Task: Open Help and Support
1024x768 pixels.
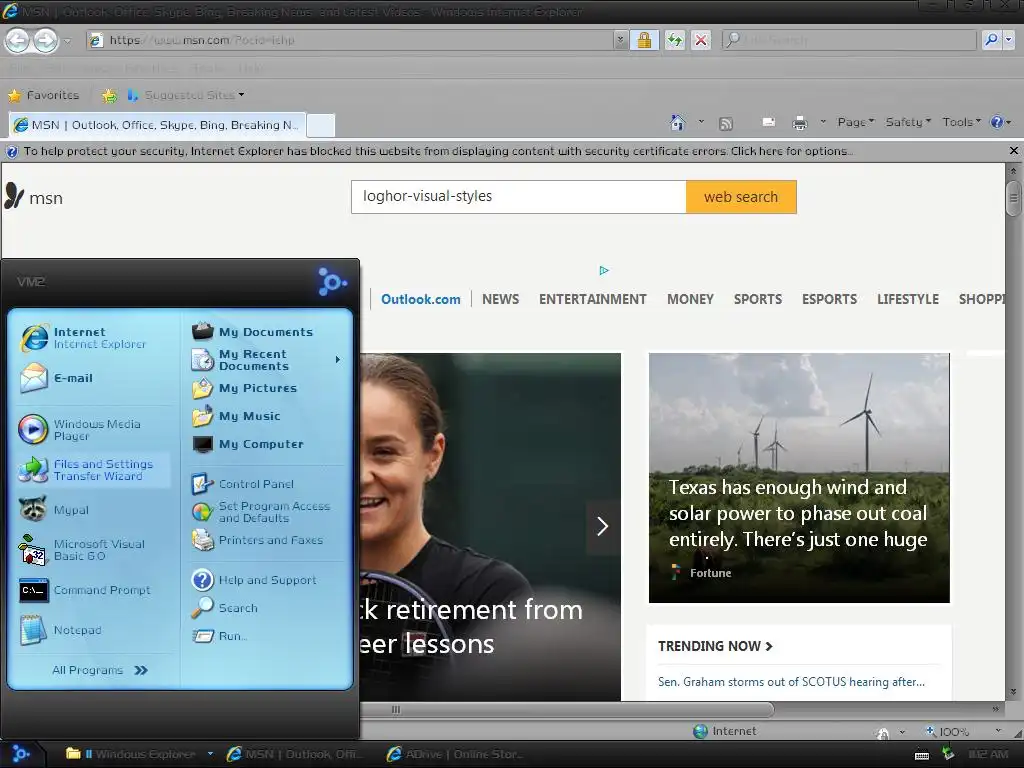Action: coord(266,580)
